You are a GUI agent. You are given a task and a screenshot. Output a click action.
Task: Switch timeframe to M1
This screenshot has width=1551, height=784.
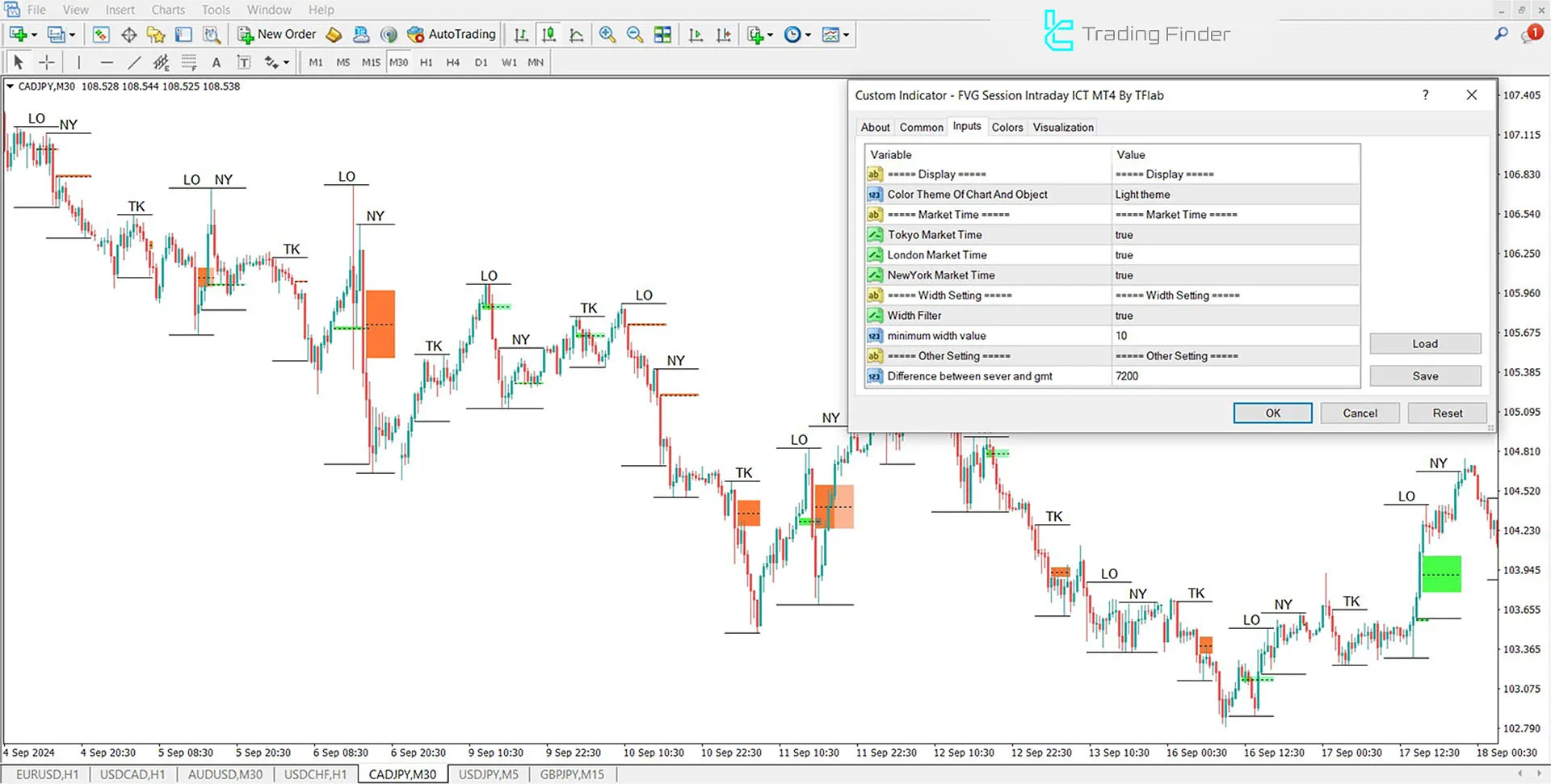coord(316,62)
